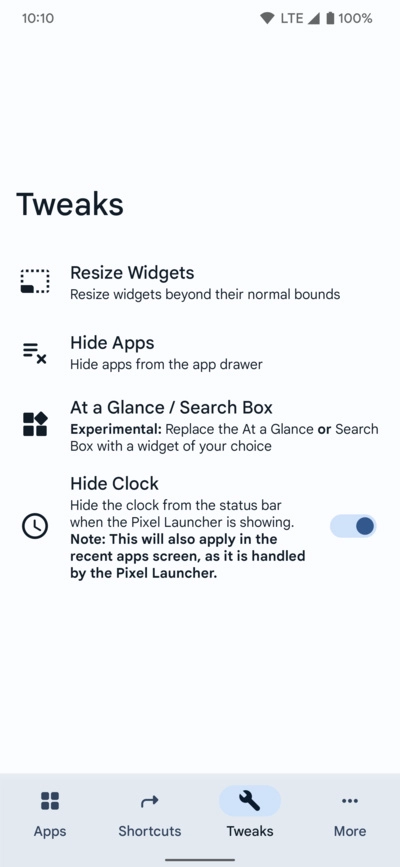400x867 pixels.
Task: Tap the Hide Apps list-remove icon
Action: tap(35, 353)
